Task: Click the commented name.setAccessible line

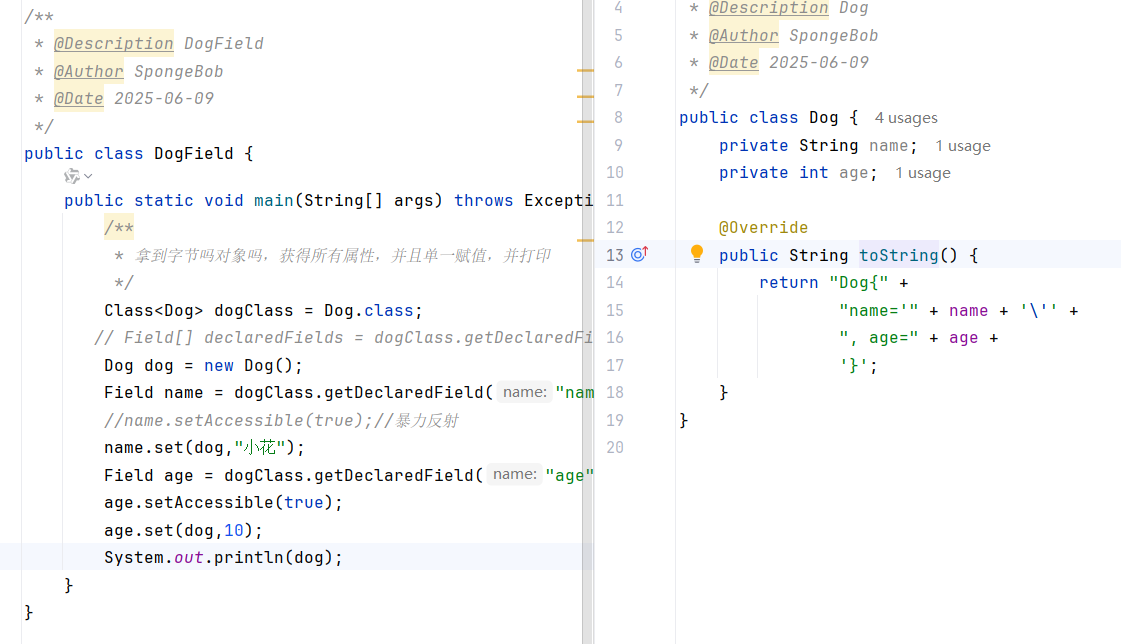Action: [x=282, y=420]
